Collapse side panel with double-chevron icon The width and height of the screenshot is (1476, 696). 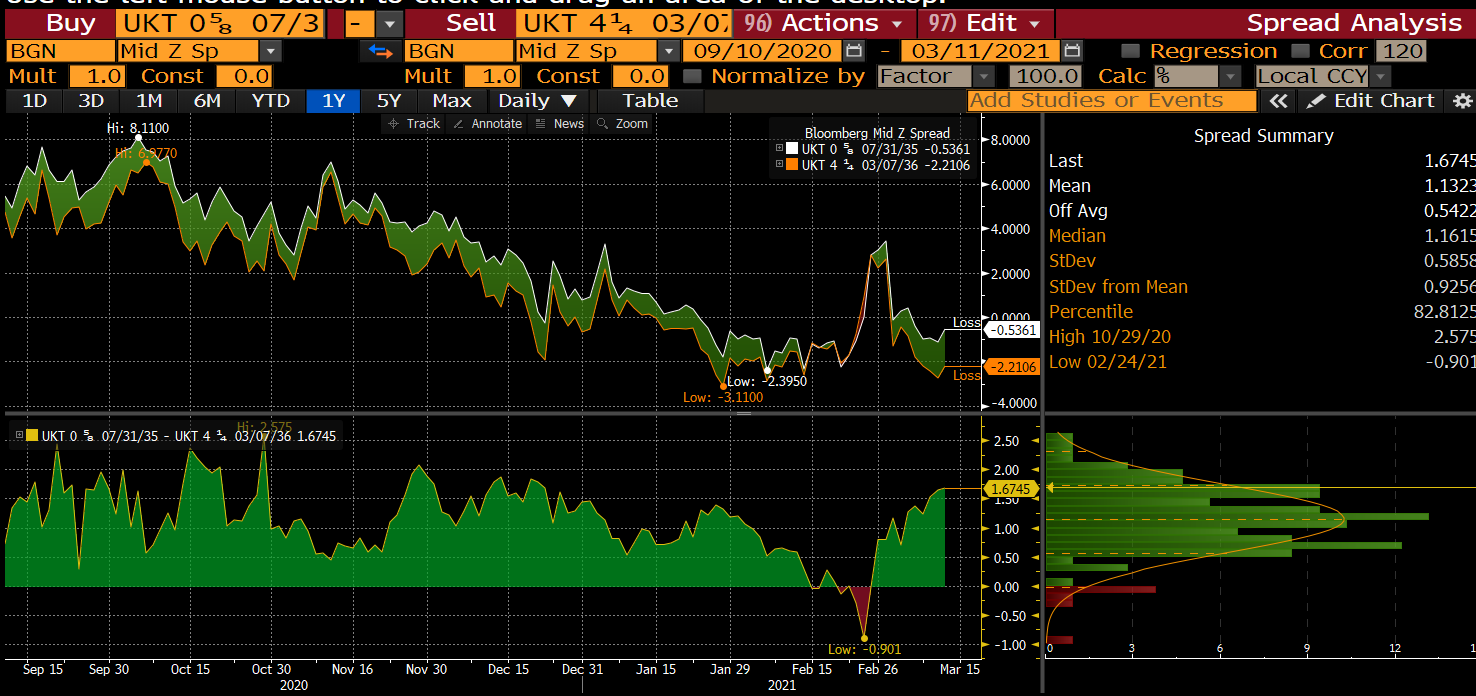pyautogui.click(x=1277, y=101)
